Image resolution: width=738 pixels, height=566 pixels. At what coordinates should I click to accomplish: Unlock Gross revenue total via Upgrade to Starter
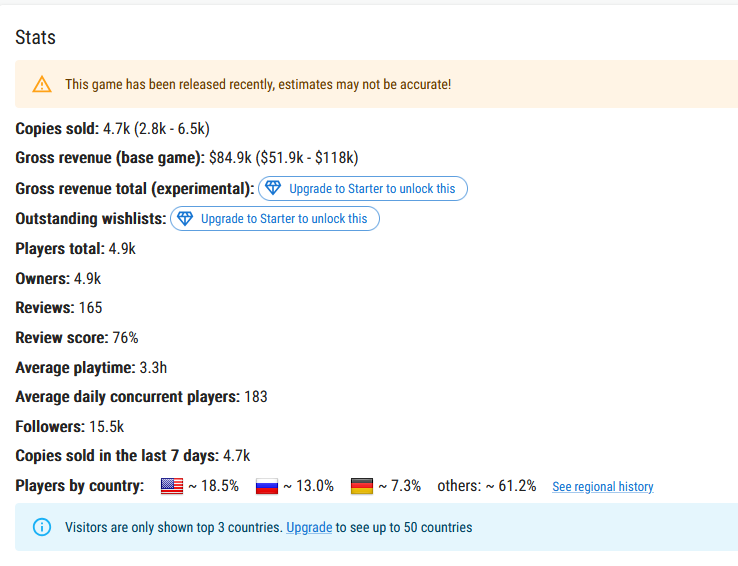click(363, 189)
